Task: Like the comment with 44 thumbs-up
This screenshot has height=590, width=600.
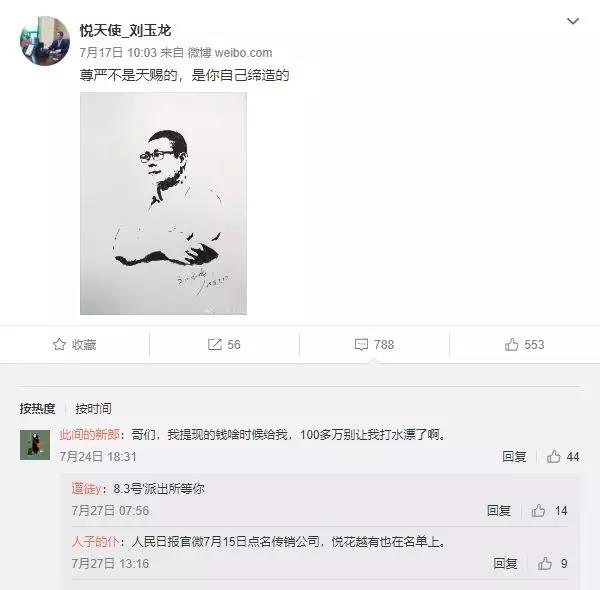Action: point(553,456)
